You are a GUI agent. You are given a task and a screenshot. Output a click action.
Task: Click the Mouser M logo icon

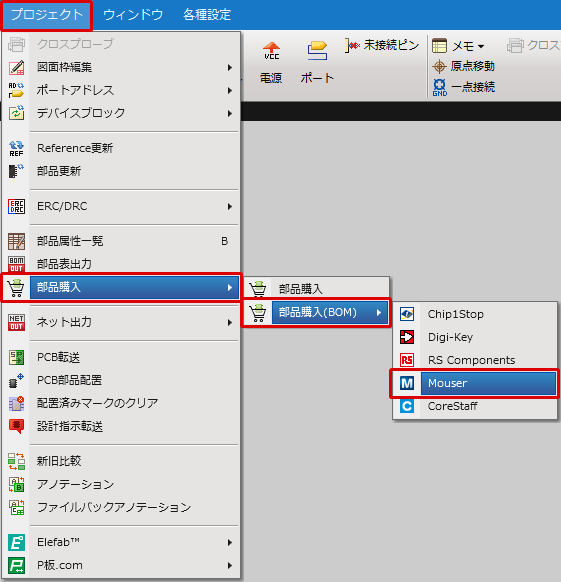[x=407, y=383]
